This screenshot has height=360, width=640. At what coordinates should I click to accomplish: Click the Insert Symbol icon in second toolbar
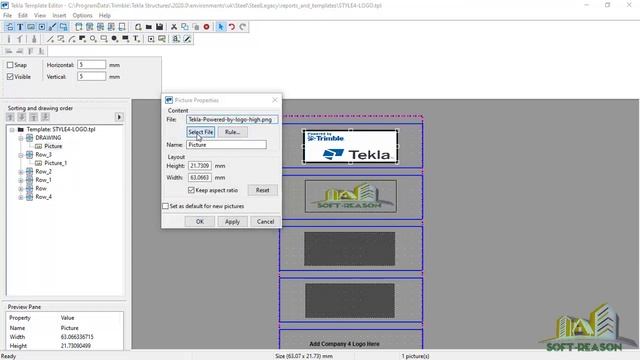151,39
